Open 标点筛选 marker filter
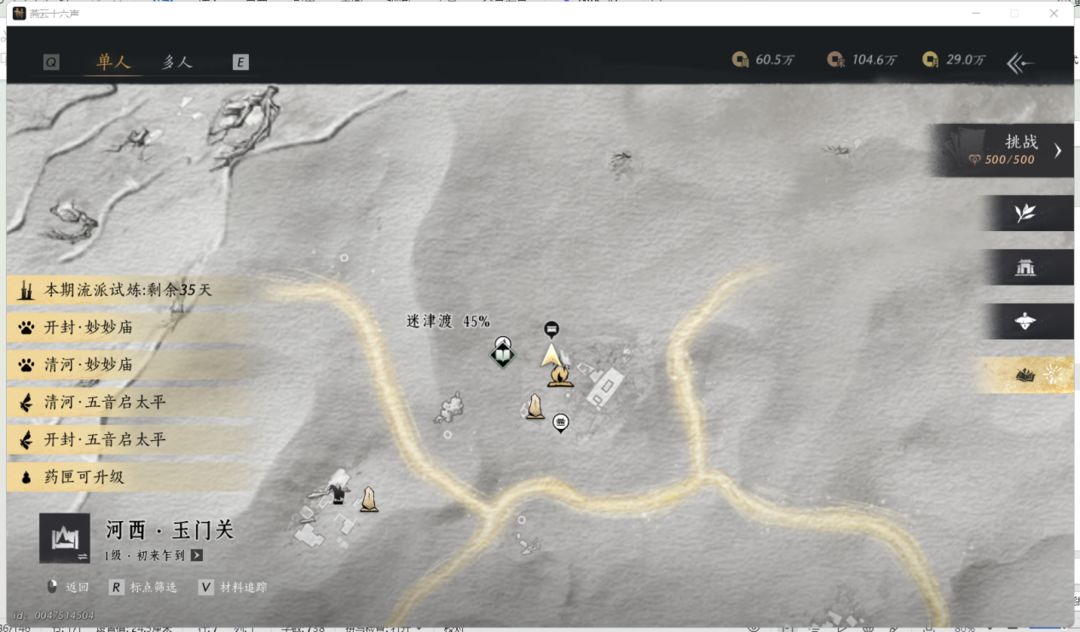The image size is (1080, 632). click(143, 587)
